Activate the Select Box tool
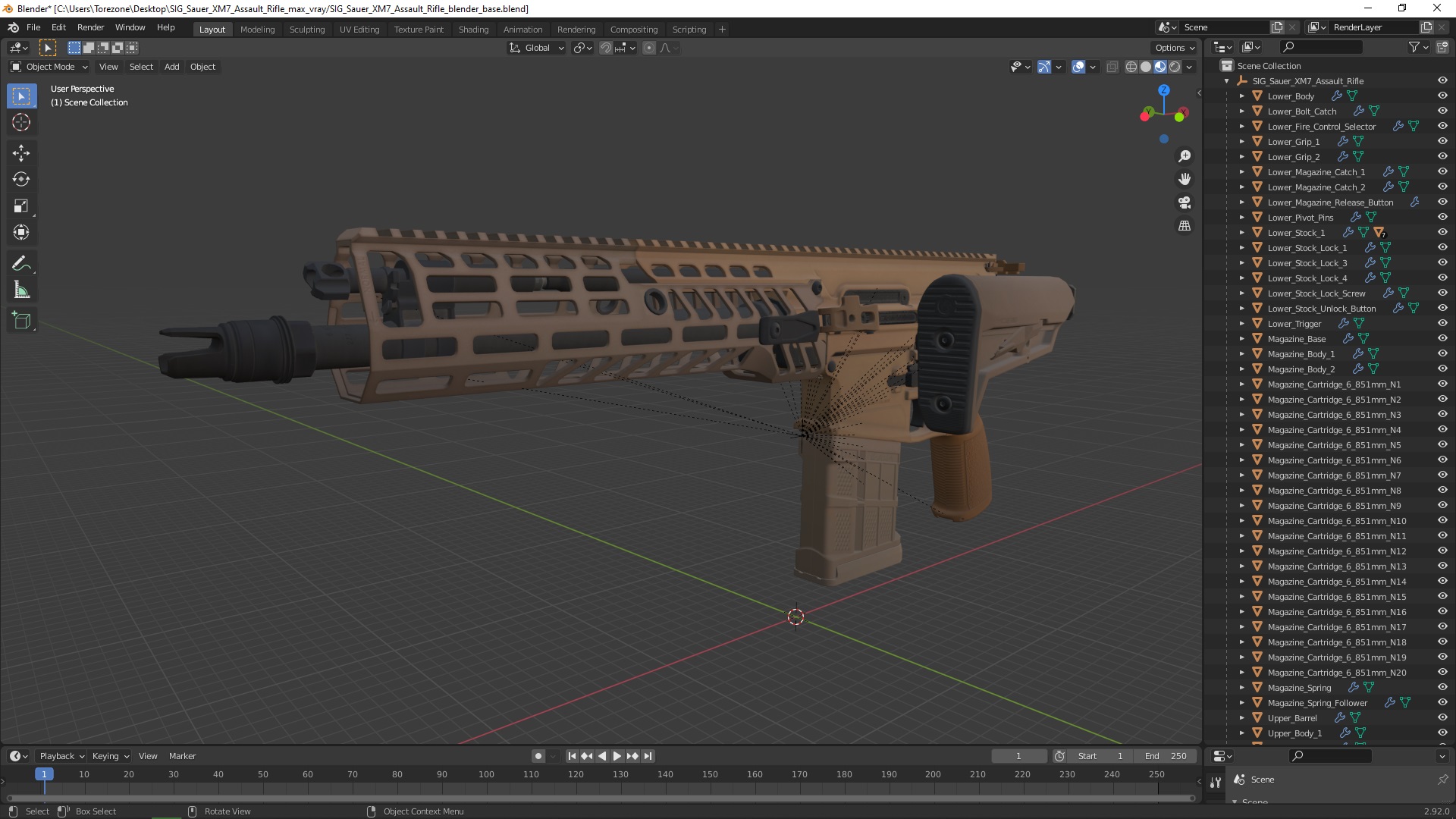 pyautogui.click(x=21, y=96)
